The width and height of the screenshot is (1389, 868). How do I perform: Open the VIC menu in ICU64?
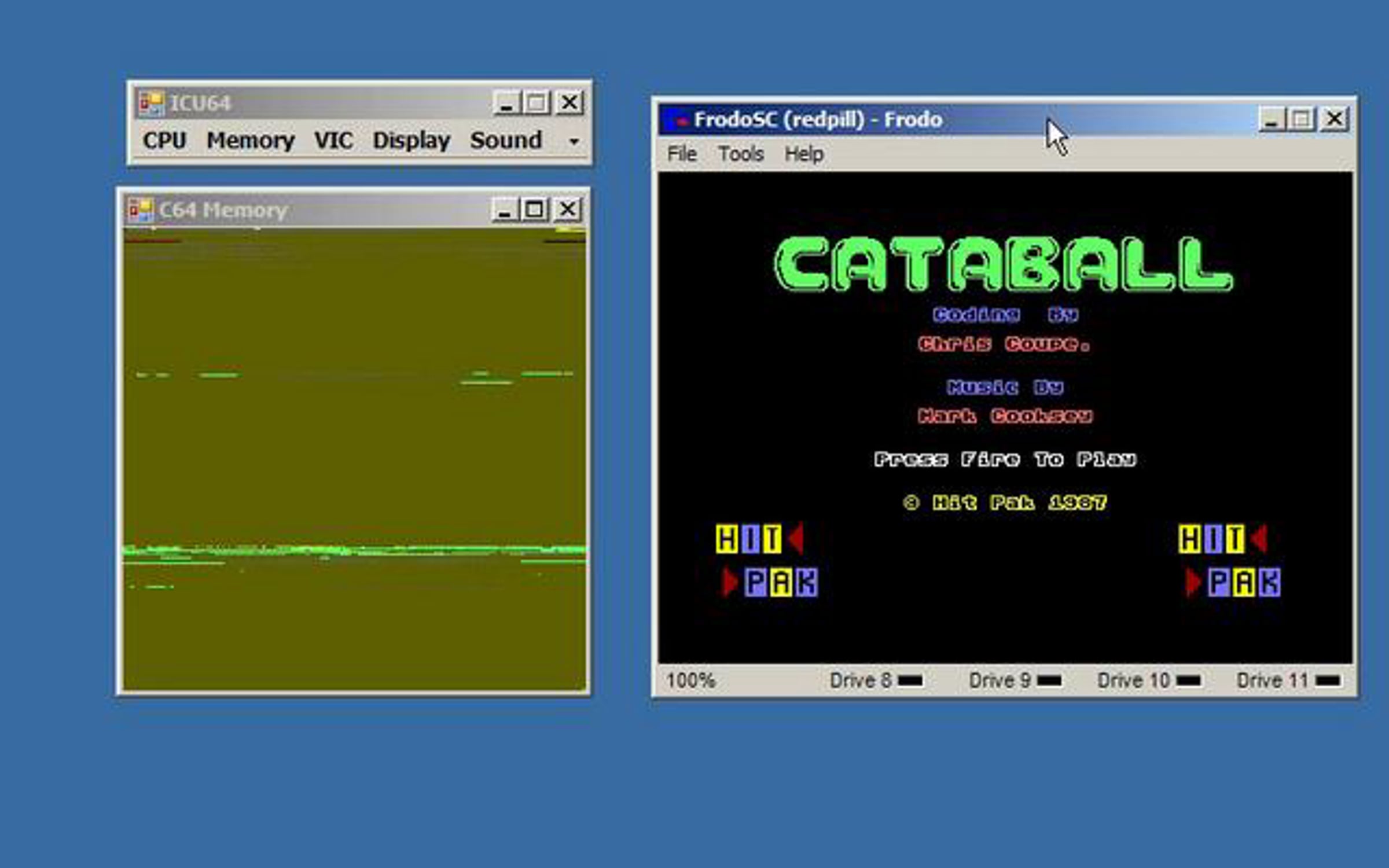[333, 140]
